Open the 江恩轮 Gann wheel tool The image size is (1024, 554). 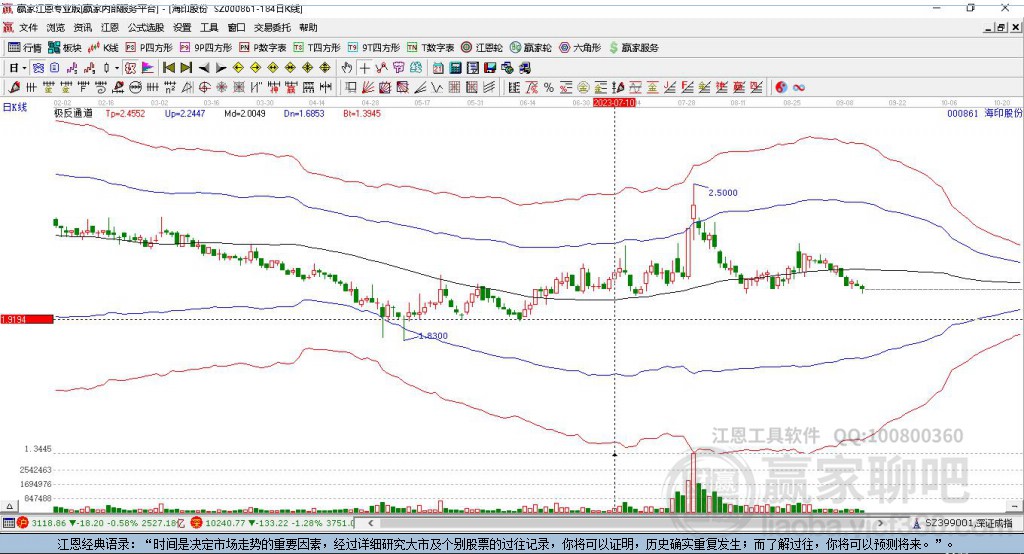click(x=482, y=48)
